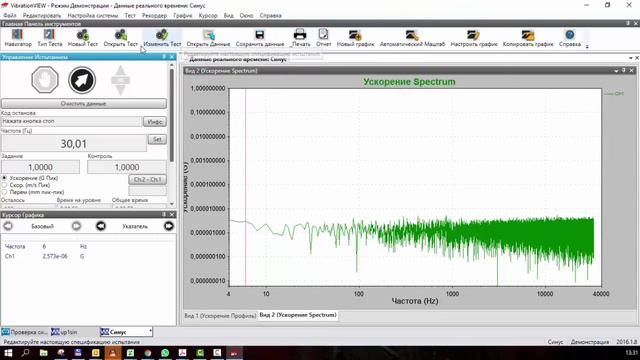Image resolution: width=640 pixels, height=360 pixels.
Task: Expand the main toolbar overflow arrow
Action: point(587,46)
